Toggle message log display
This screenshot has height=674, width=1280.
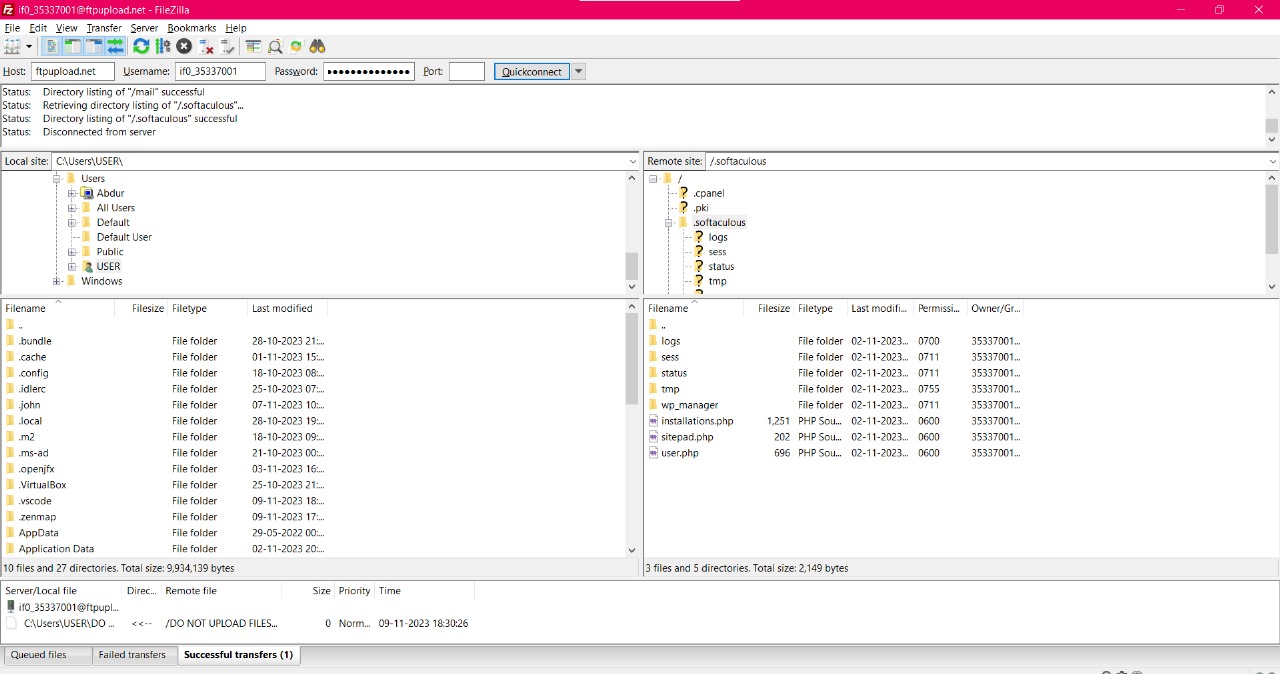pyautogui.click(x=51, y=46)
